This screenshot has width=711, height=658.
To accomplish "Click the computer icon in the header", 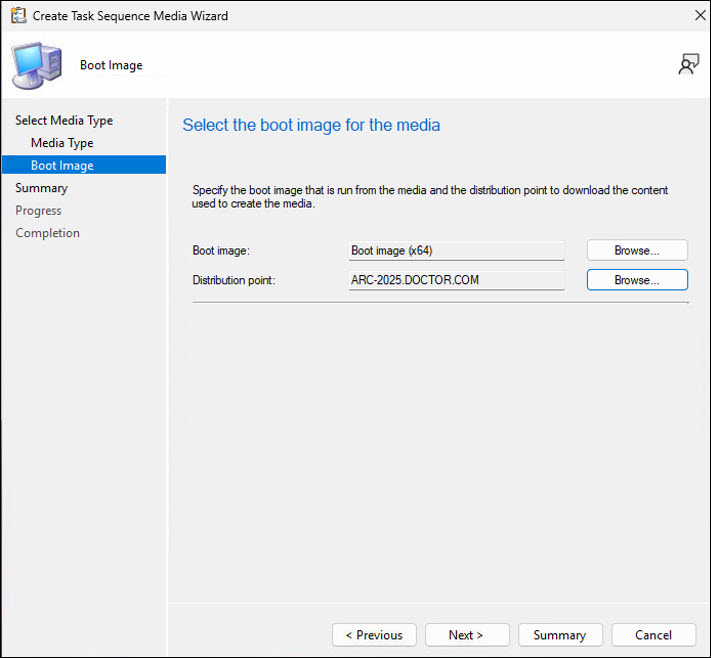I will coord(38,66).
